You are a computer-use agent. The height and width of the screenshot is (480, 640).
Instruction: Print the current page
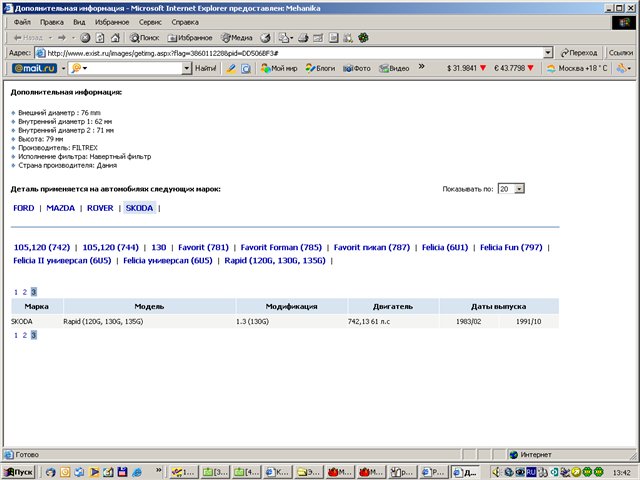[x=303, y=38]
